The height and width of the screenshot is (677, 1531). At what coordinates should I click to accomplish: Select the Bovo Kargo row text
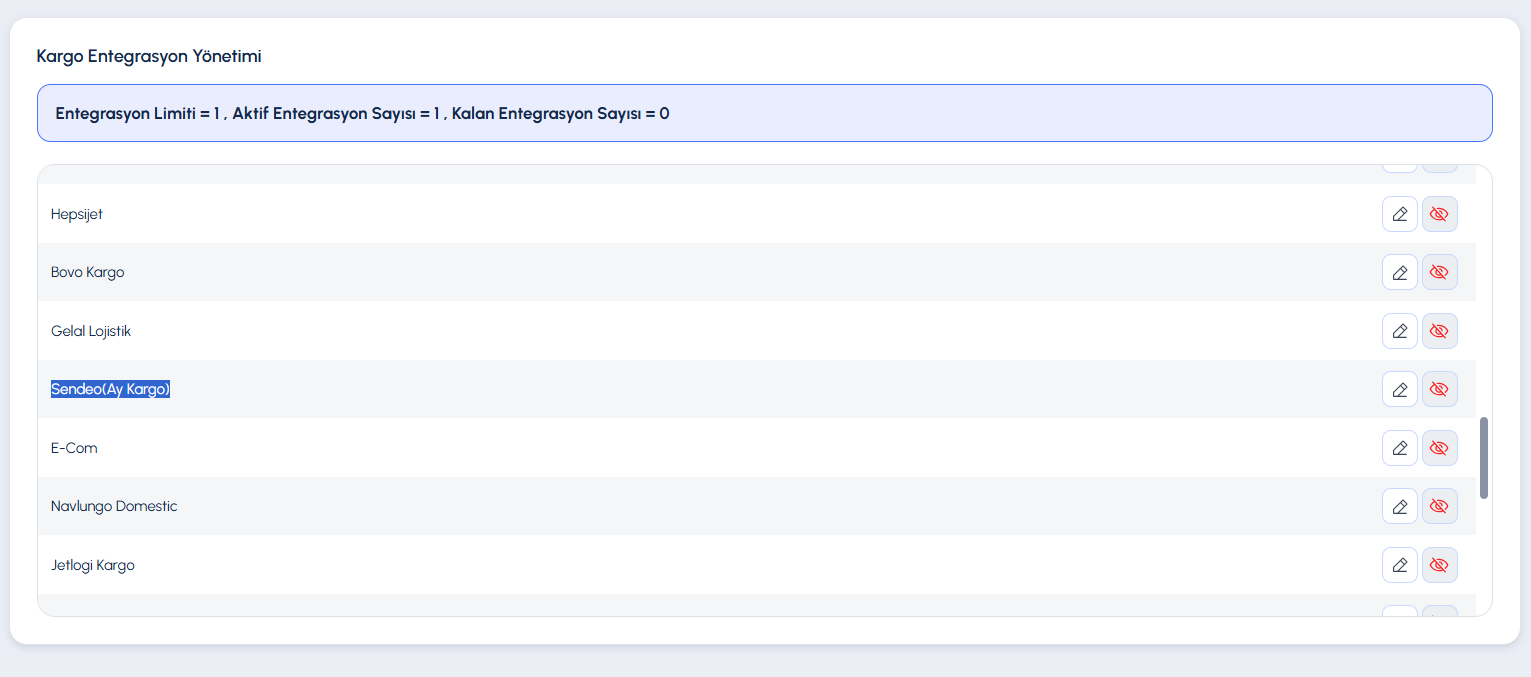coord(88,272)
